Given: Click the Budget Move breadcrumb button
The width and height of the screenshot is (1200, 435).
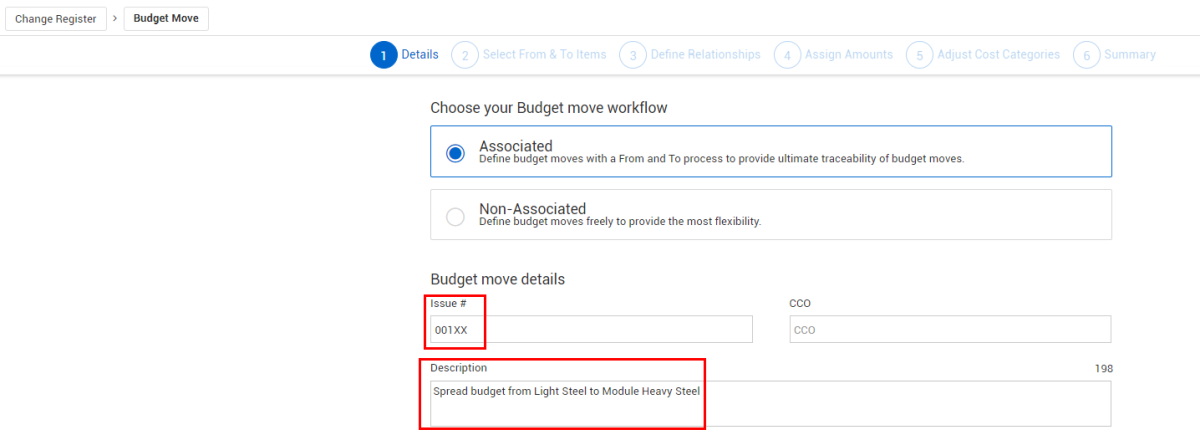Looking at the screenshot, I should coord(166,19).
